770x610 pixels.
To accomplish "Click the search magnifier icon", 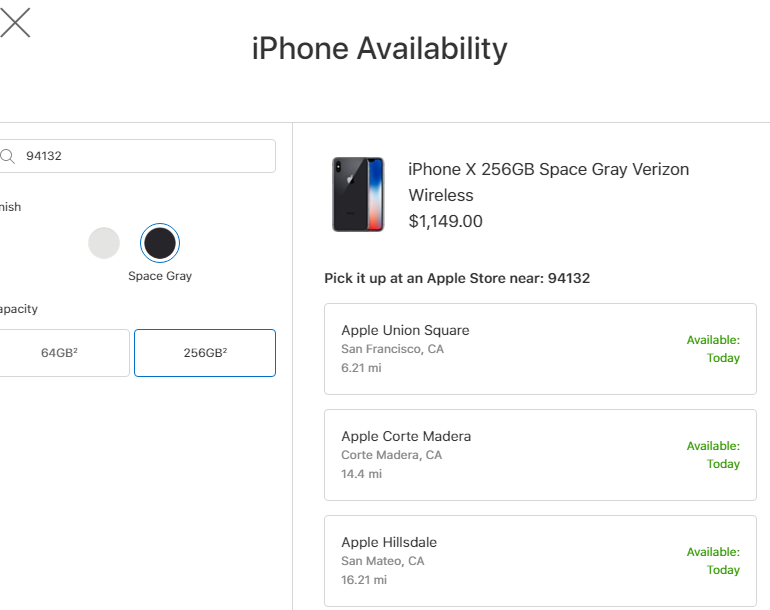I will coord(7,156).
